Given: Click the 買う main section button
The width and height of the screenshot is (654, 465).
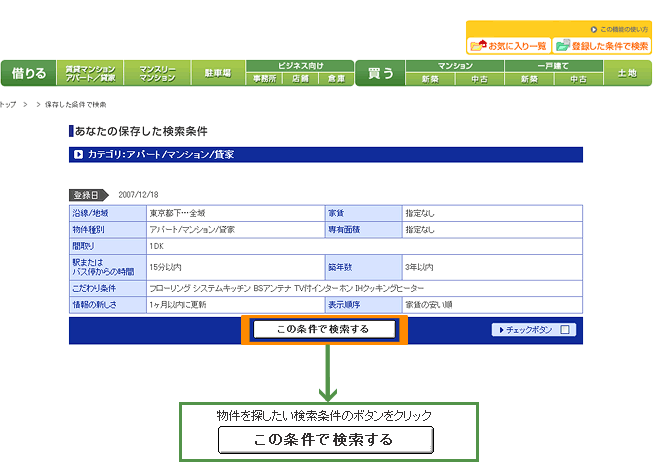Looking at the screenshot, I should tap(380, 73).
